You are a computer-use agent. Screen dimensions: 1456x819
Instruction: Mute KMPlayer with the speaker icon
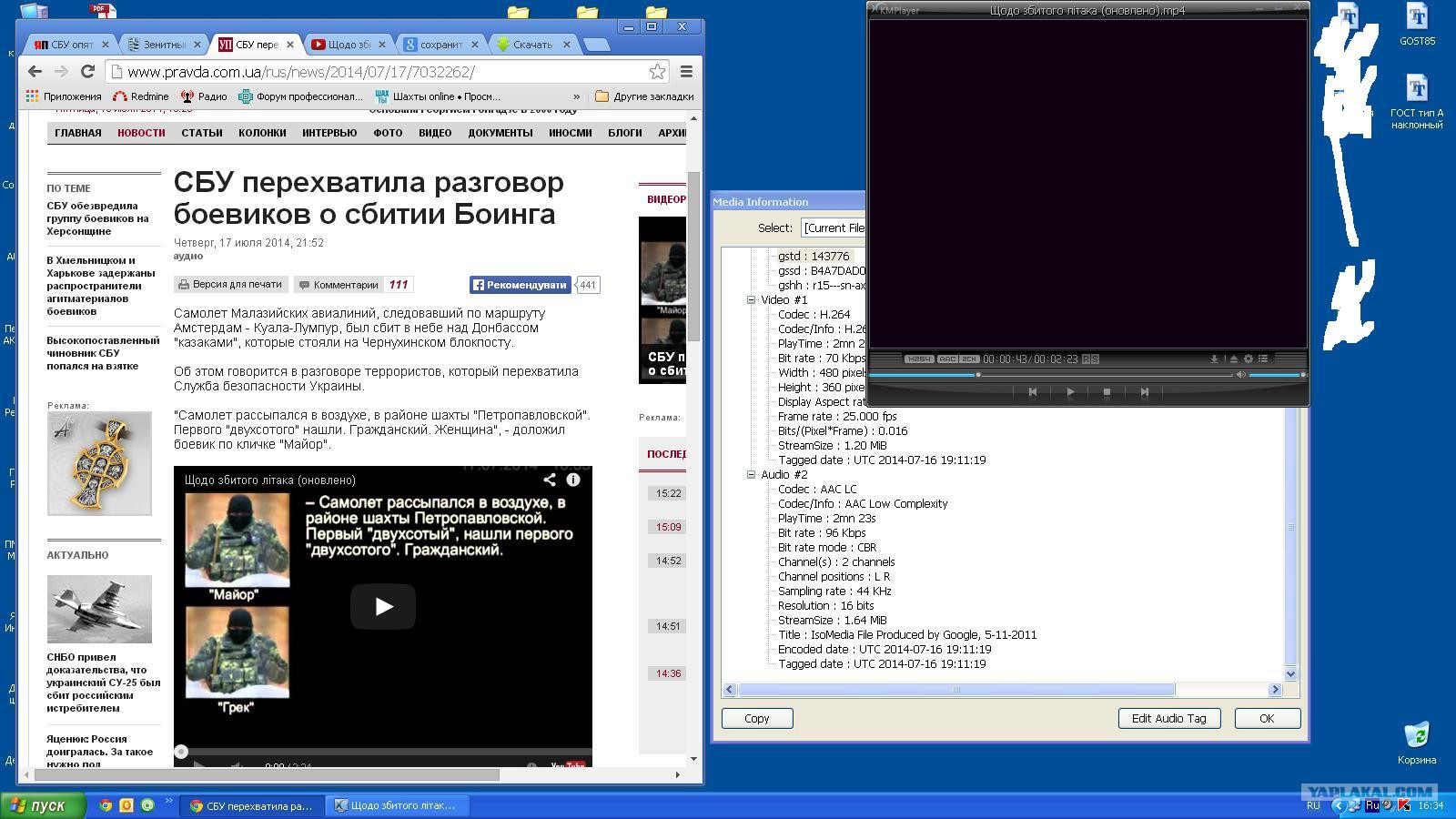(x=1240, y=375)
